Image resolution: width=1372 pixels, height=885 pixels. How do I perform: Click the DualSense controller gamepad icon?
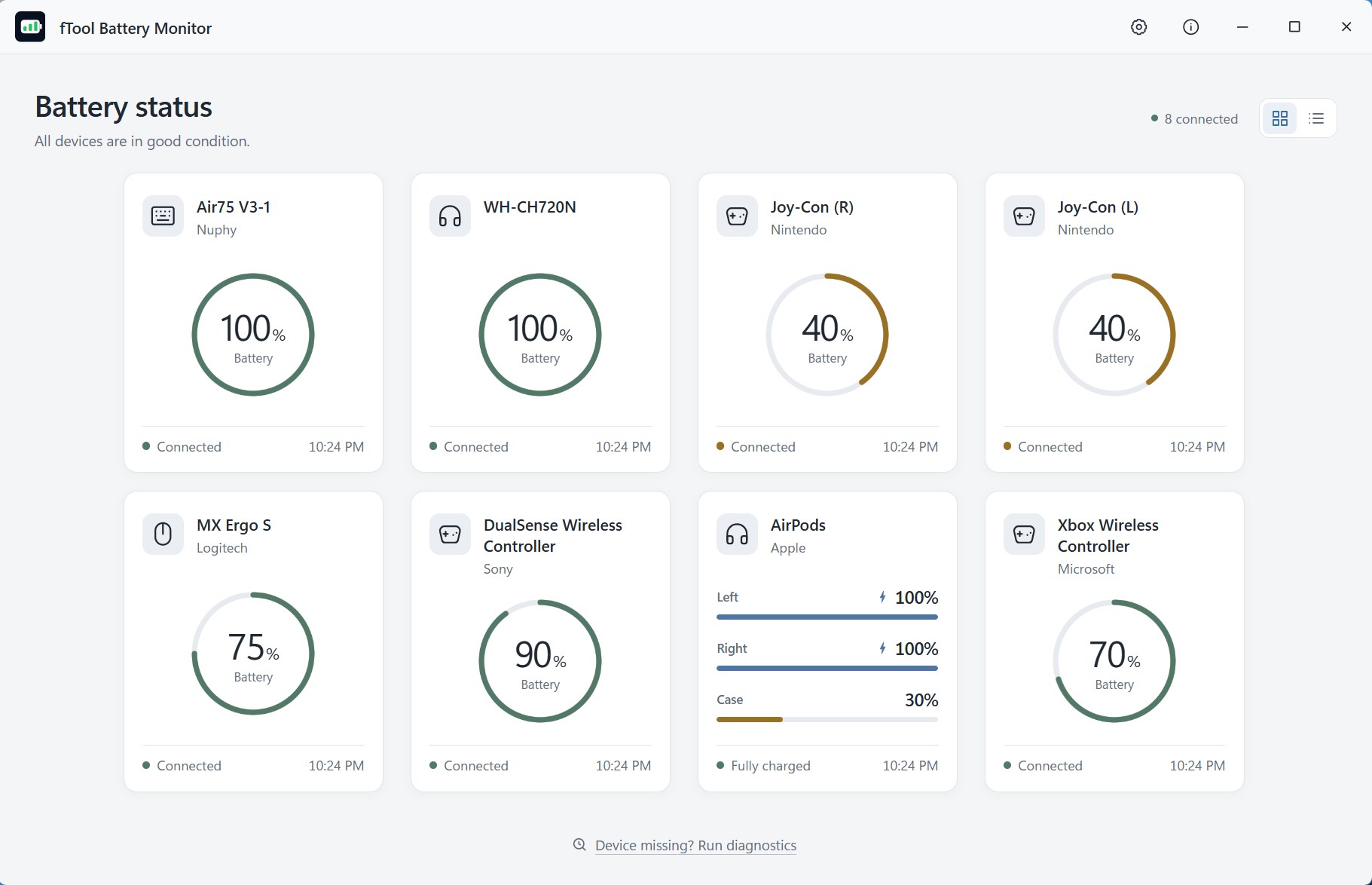(x=450, y=534)
